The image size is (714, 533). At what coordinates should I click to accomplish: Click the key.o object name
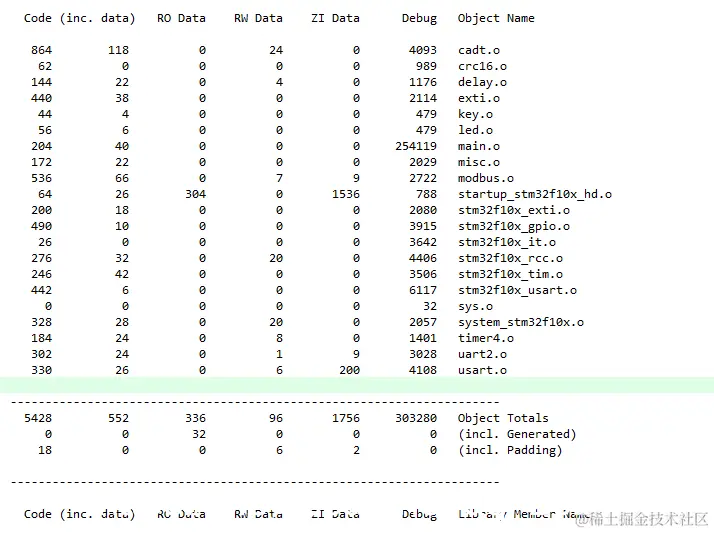475,114
